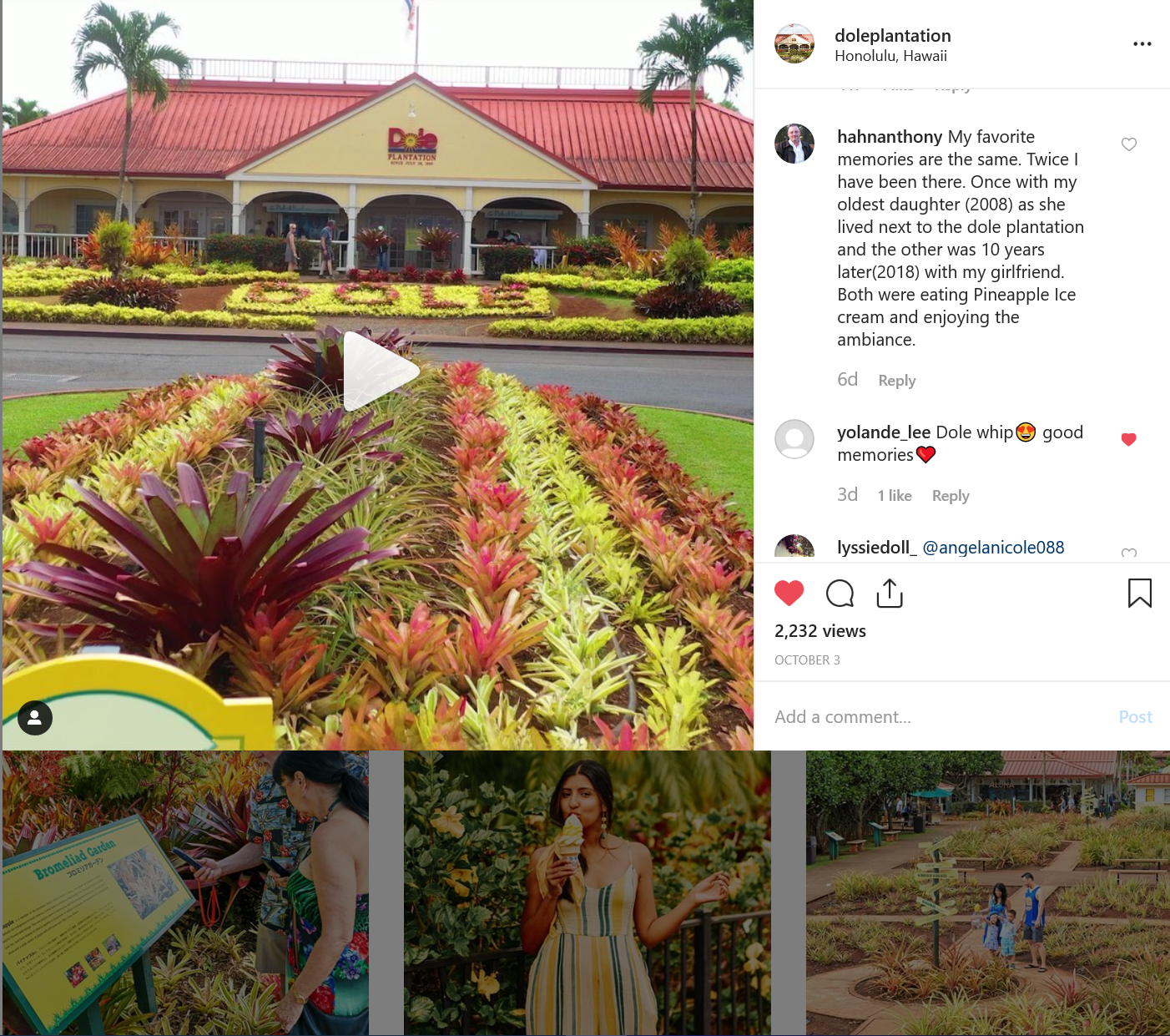Open doleplantation profile avatar

794,43
